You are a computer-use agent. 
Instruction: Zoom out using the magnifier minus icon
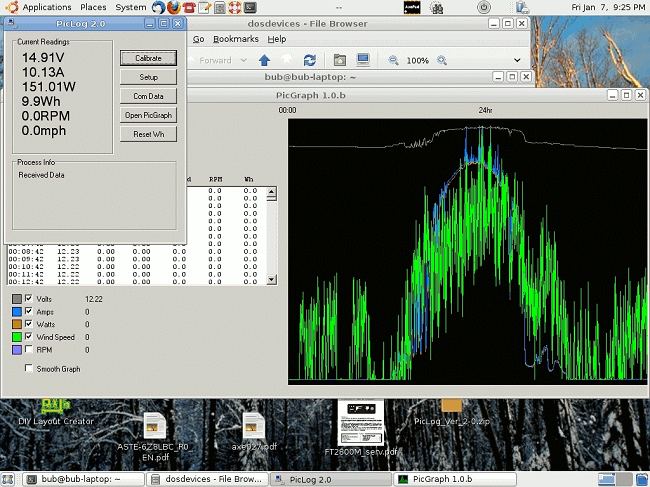pyautogui.click(x=393, y=60)
